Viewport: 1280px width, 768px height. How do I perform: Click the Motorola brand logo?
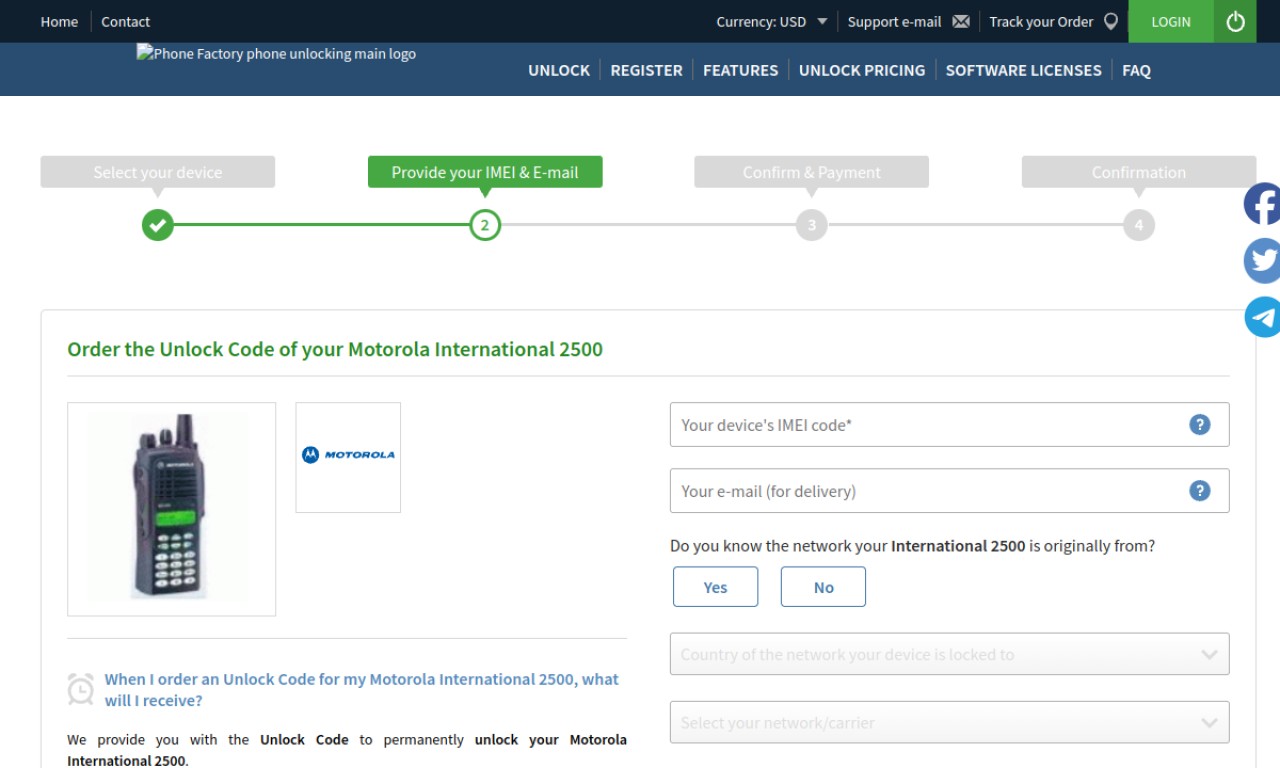coord(348,457)
